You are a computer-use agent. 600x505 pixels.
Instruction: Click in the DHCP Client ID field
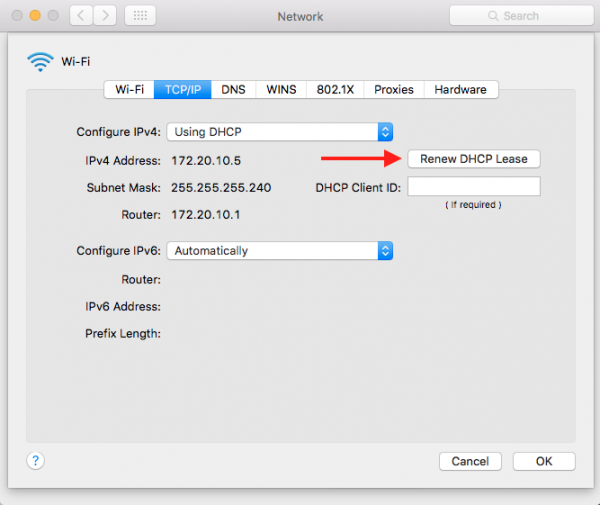pyautogui.click(x=474, y=186)
